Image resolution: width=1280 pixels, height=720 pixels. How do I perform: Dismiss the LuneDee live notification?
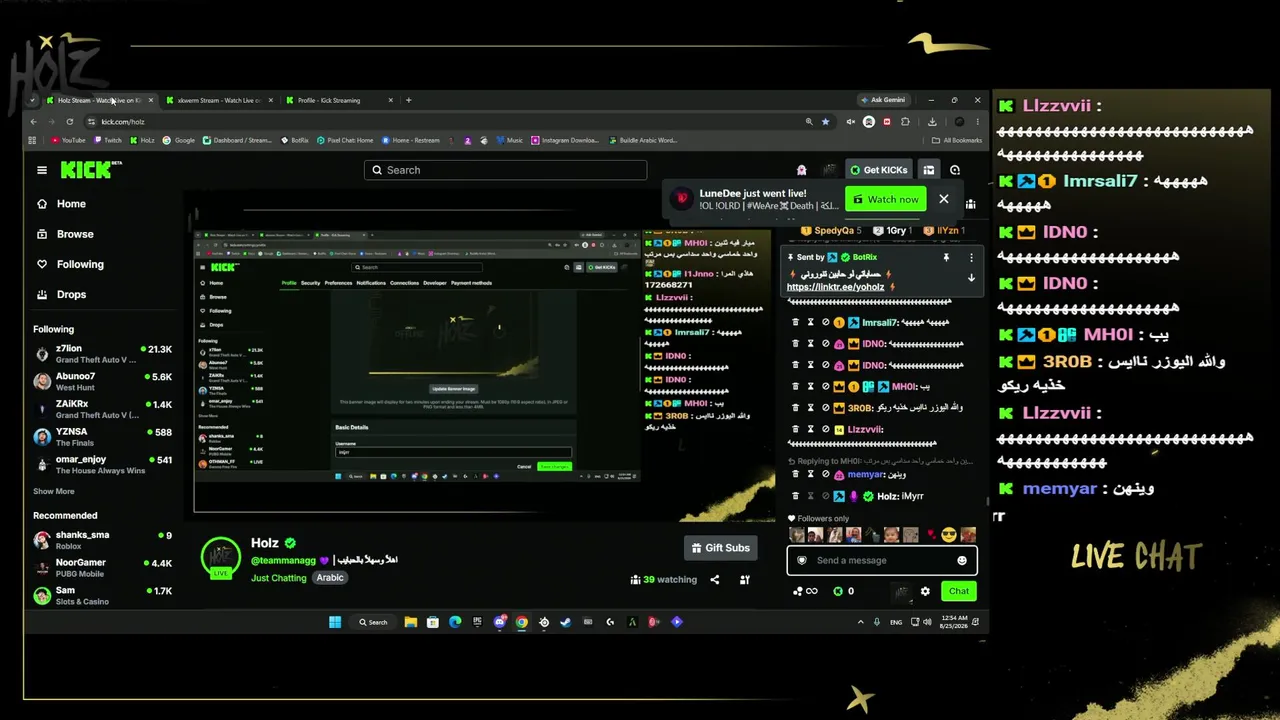[943, 199]
